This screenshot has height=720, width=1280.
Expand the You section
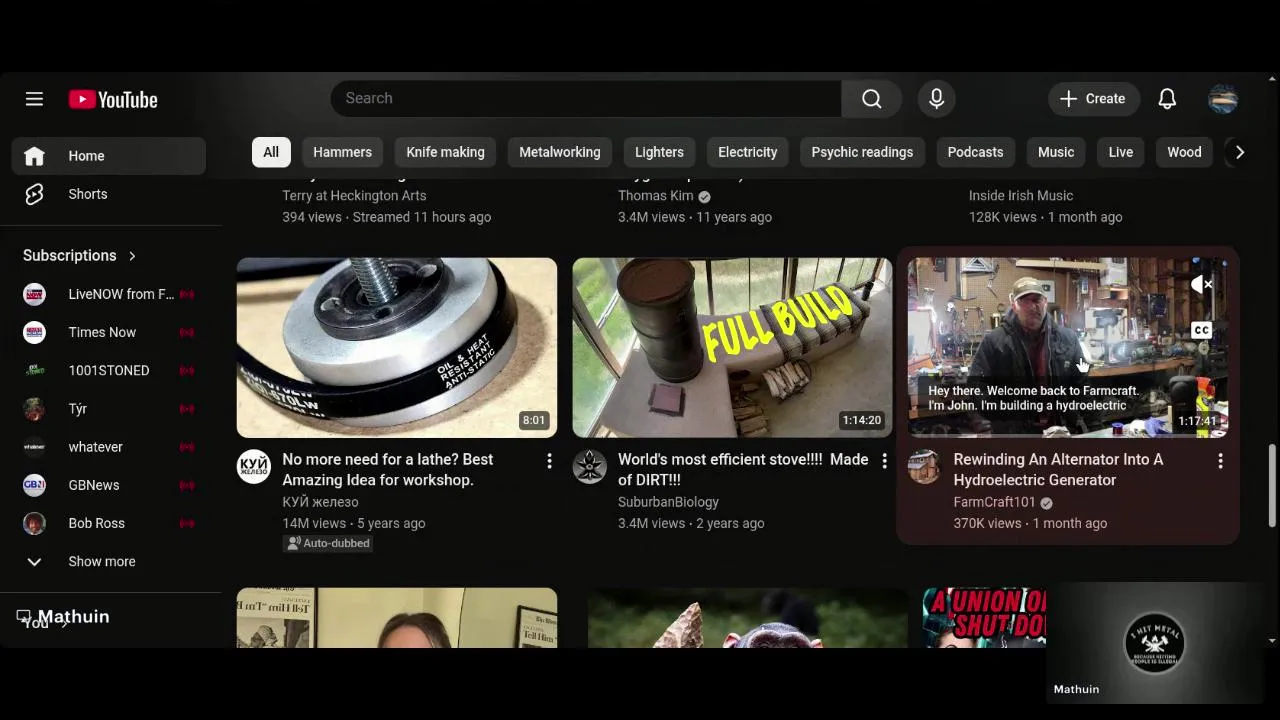(45, 622)
